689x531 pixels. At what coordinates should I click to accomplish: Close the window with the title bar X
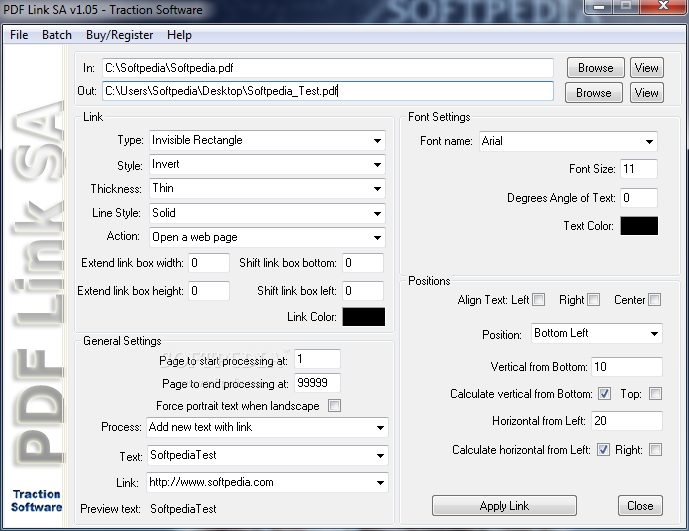[664, 6]
